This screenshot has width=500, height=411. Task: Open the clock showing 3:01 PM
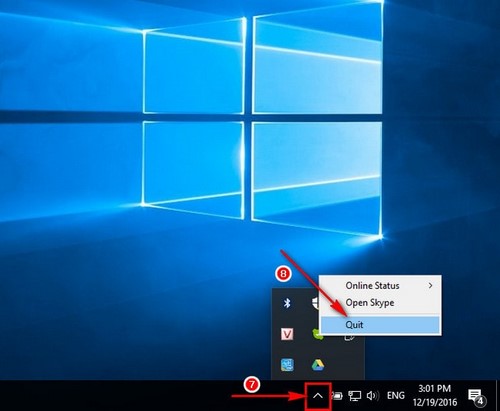435,396
